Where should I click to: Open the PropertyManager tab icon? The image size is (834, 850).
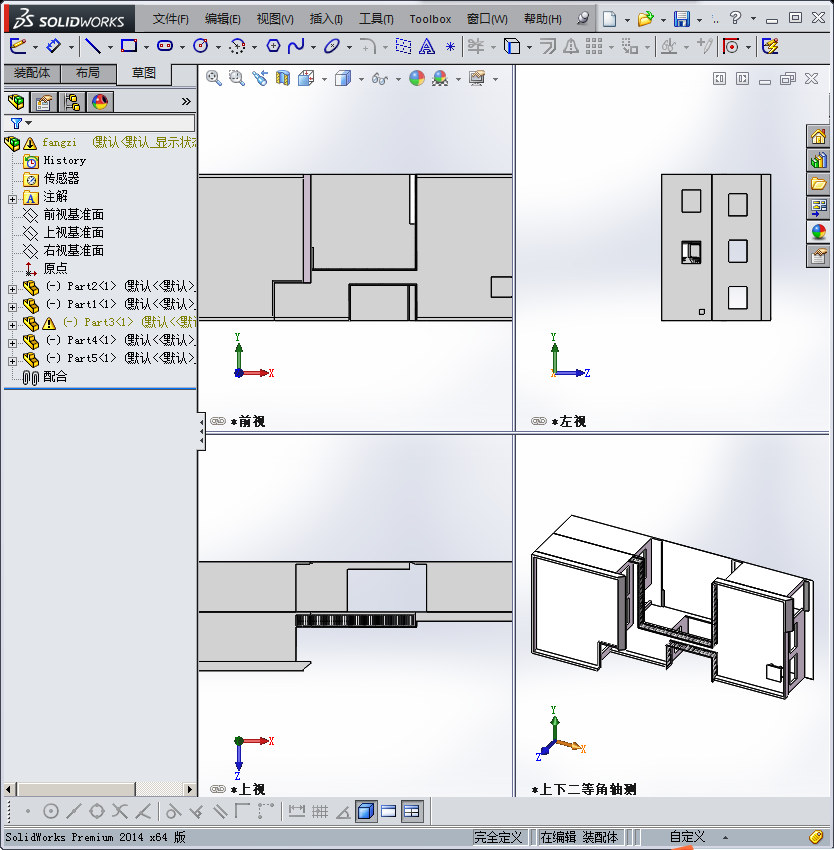click(x=44, y=102)
